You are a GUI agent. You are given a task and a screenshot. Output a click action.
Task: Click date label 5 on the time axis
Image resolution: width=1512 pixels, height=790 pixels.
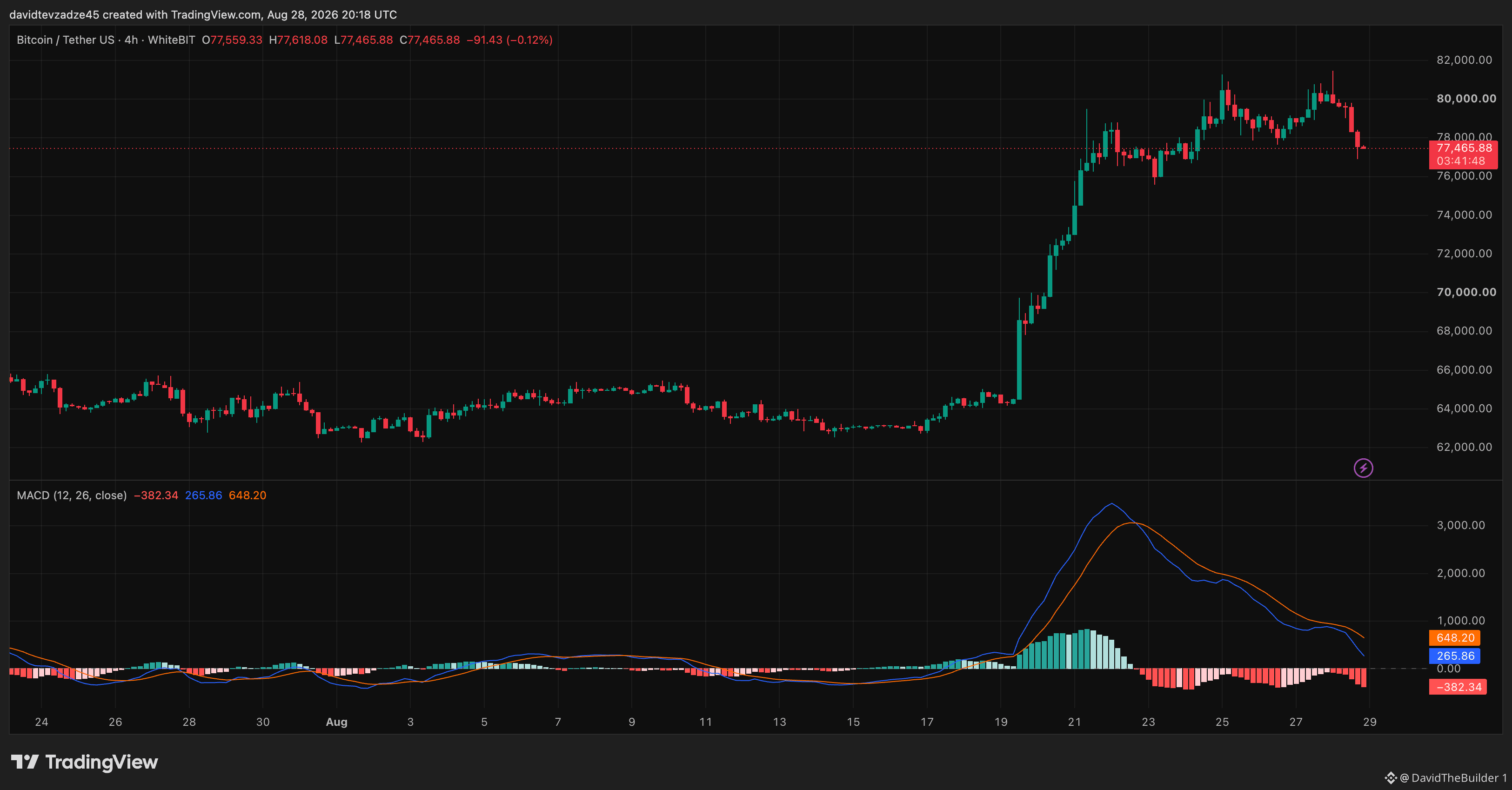tap(484, 722)
